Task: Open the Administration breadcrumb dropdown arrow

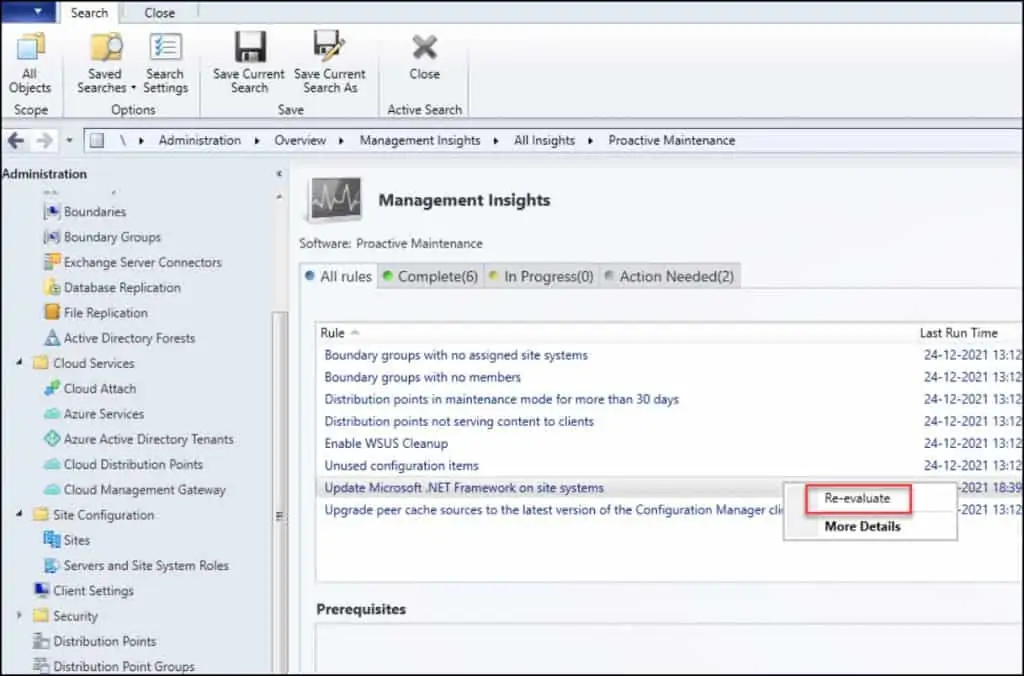Action: point(257,140)
